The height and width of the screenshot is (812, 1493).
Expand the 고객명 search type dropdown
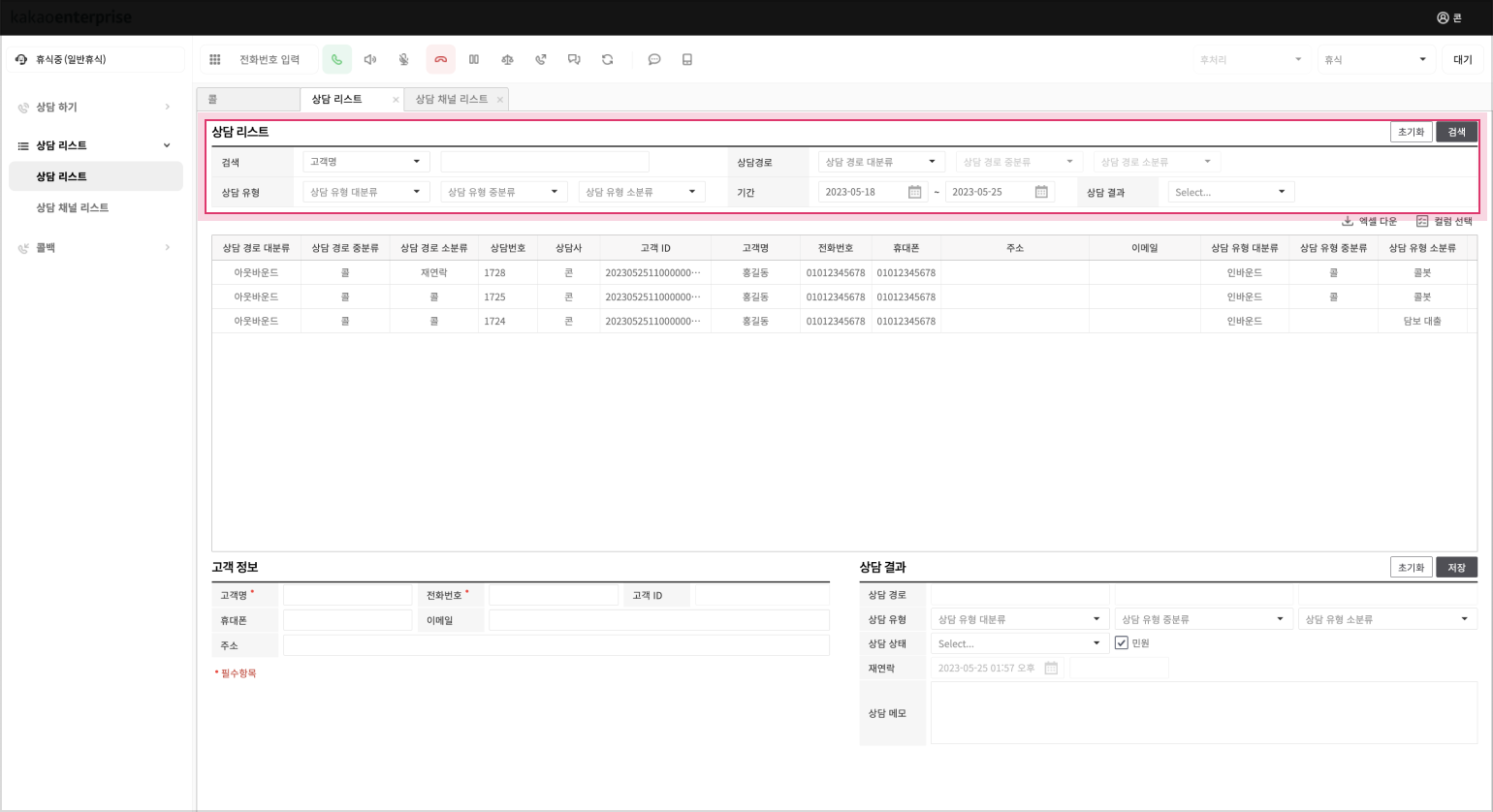click(365, 162)
